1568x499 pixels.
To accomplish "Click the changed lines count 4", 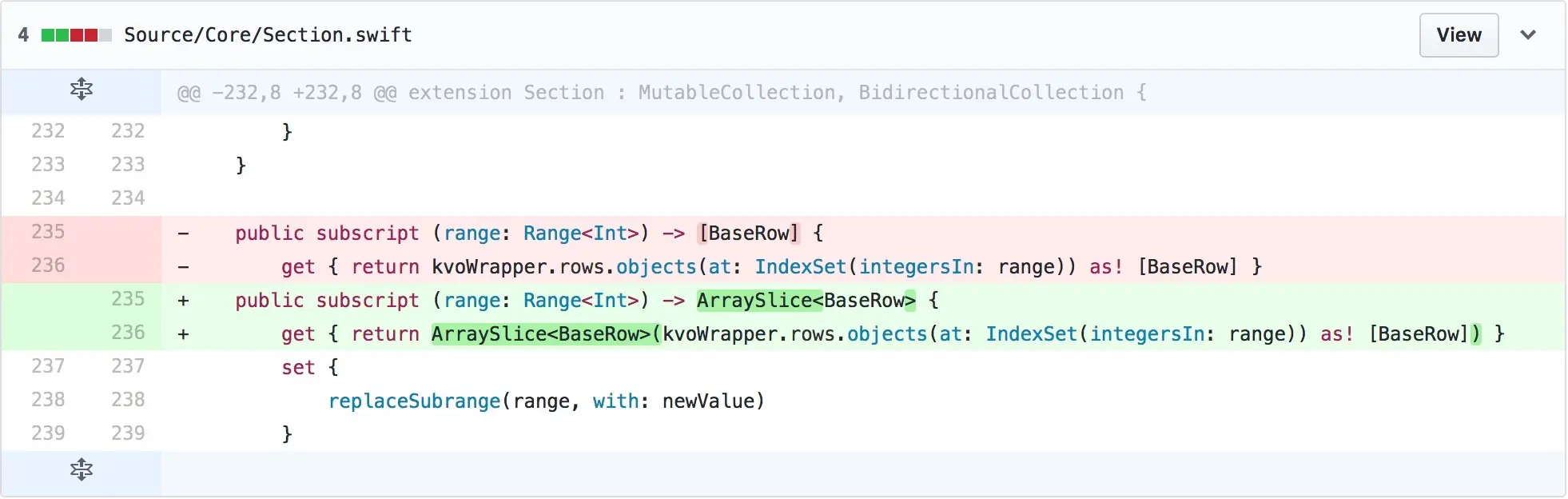I will click(x=23, y=35).
